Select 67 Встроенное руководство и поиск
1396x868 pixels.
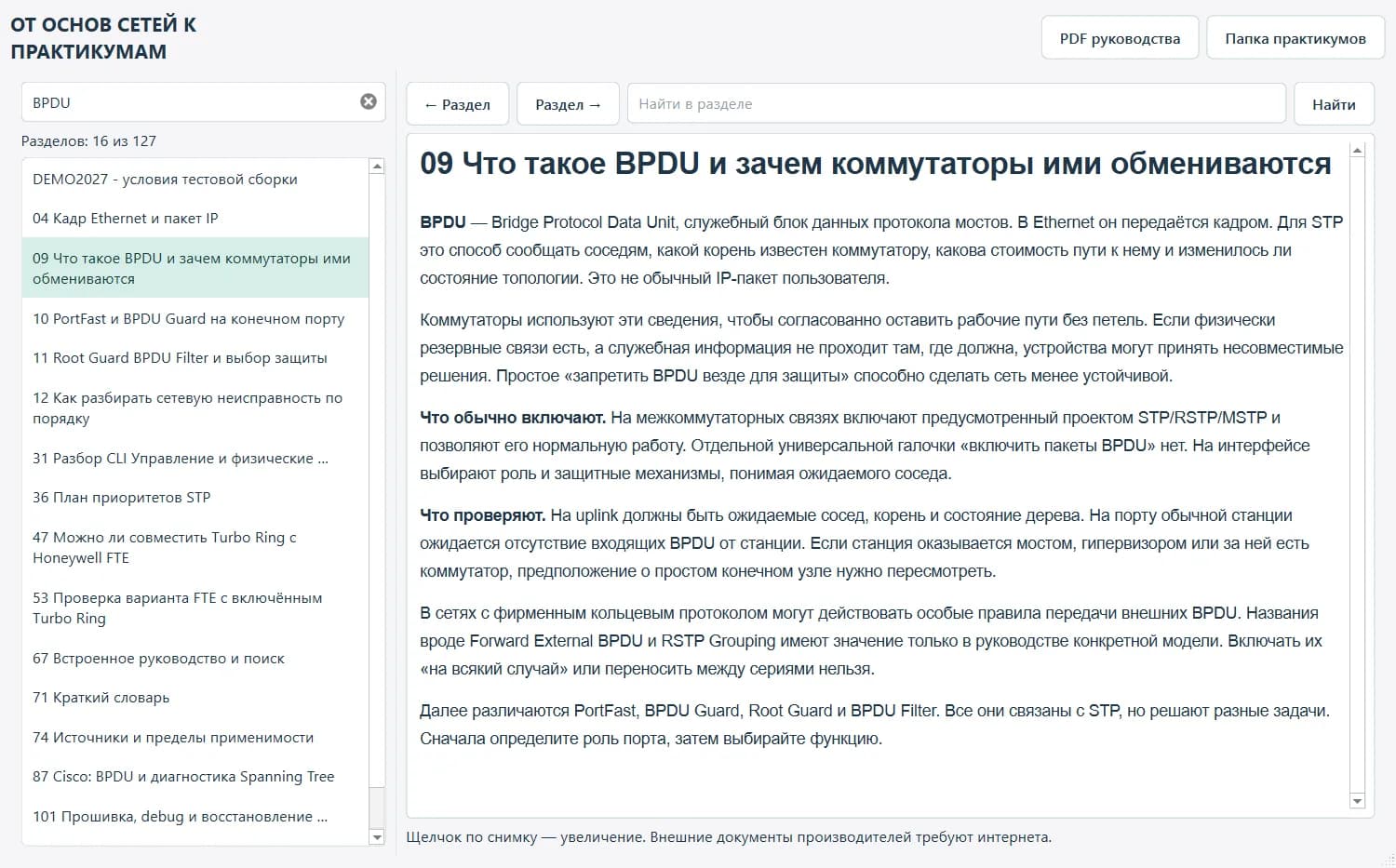[x=195, y=658]
